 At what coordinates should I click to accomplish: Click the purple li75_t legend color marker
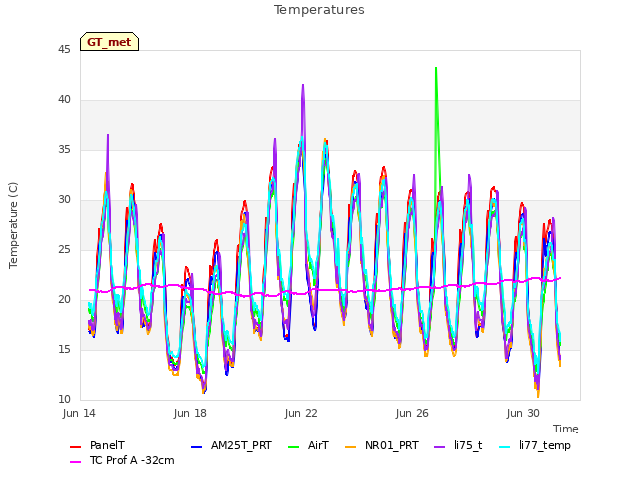(x=440, y=447)
